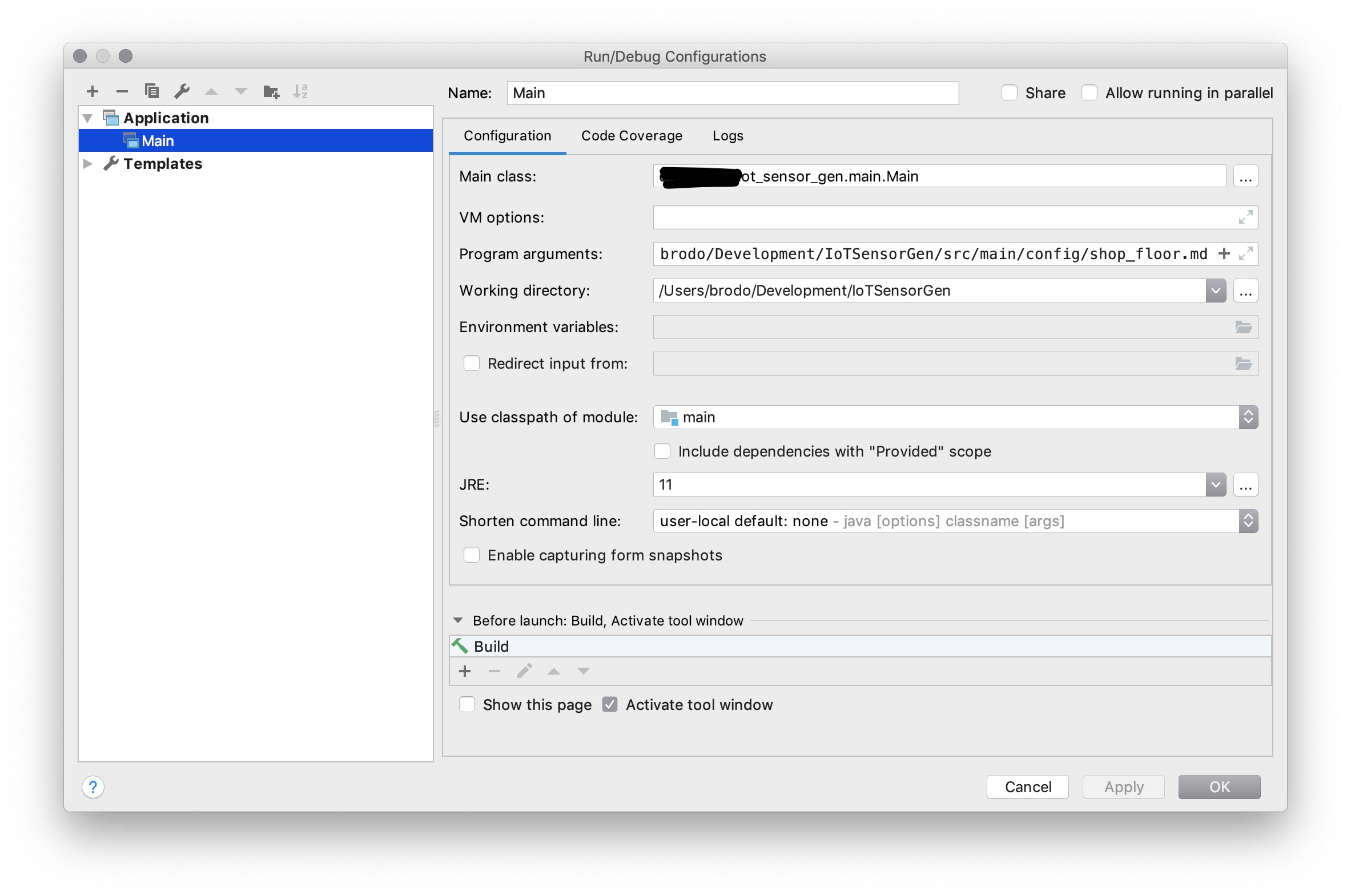Expand the VM options field editor
The width and height of the screenshot is (1351, 896).
1245,217
